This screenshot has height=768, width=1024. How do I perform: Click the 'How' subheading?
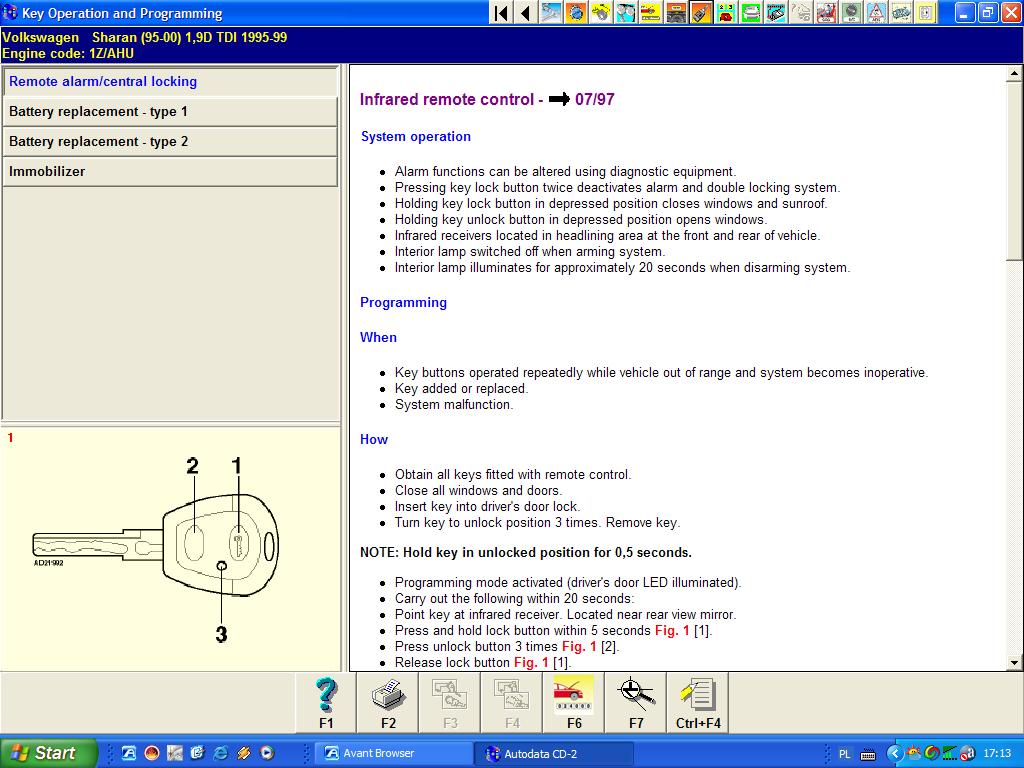(374, 440)
